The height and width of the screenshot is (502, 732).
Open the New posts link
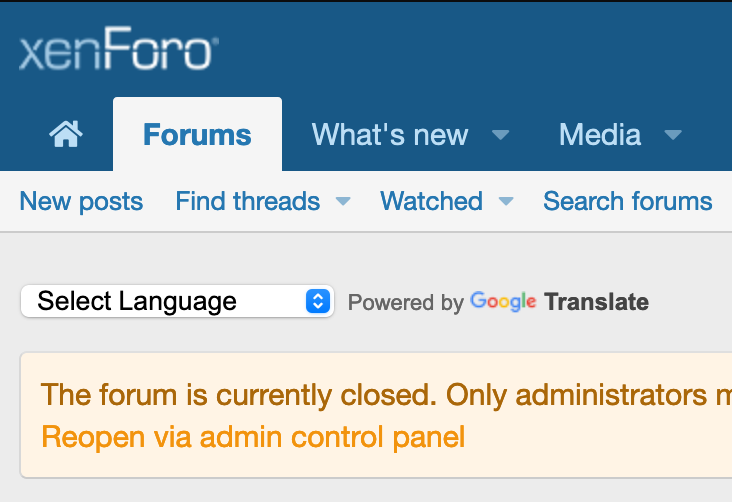81,201
